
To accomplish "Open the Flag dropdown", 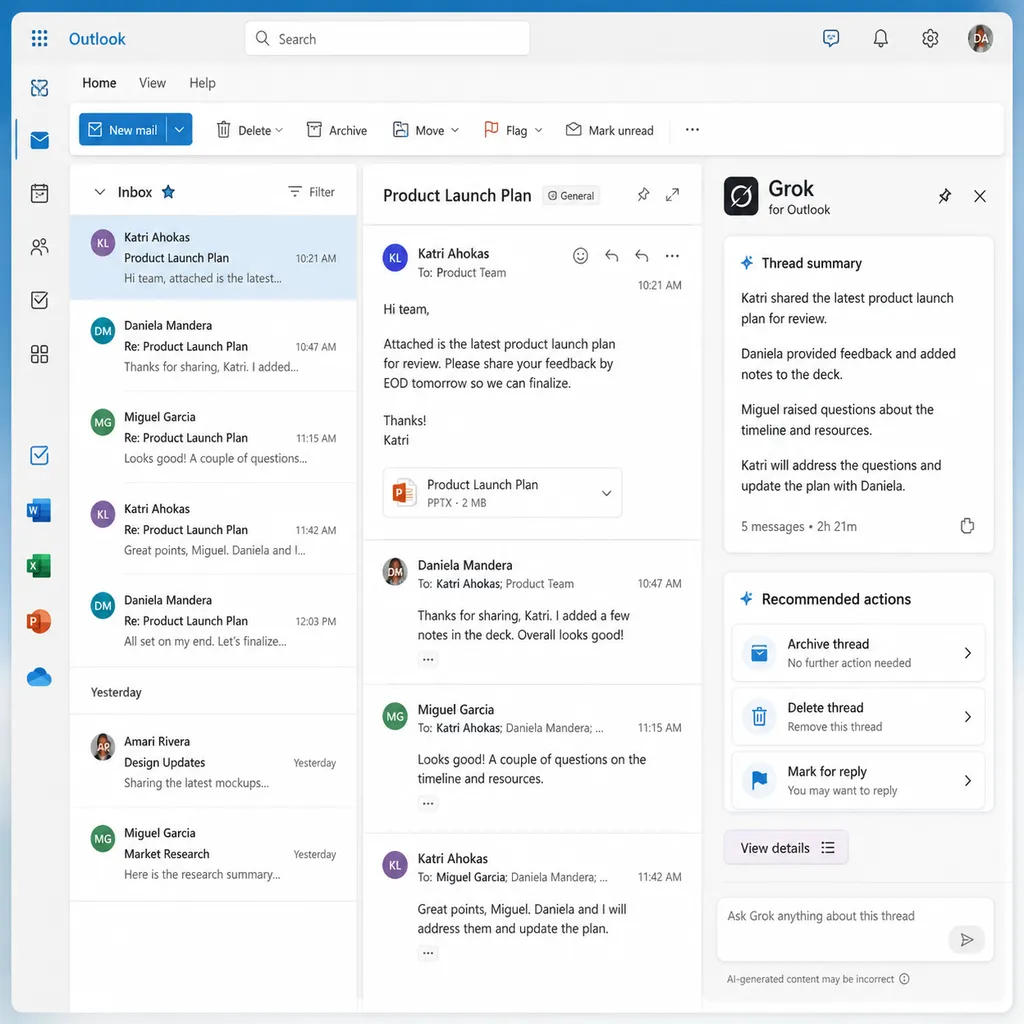I will coord(539,130).
